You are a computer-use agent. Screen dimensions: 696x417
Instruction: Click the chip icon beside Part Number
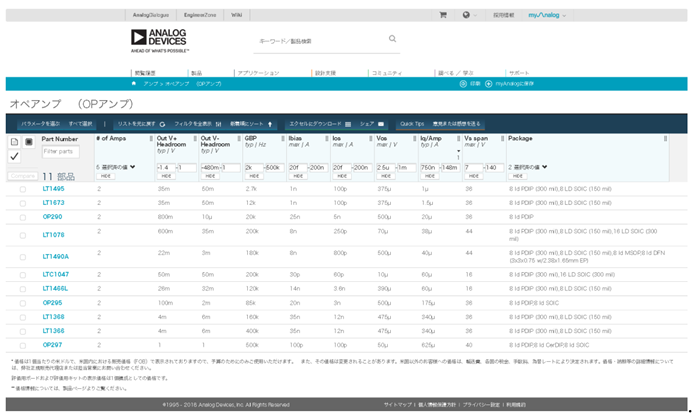click(x=29, y=142)
